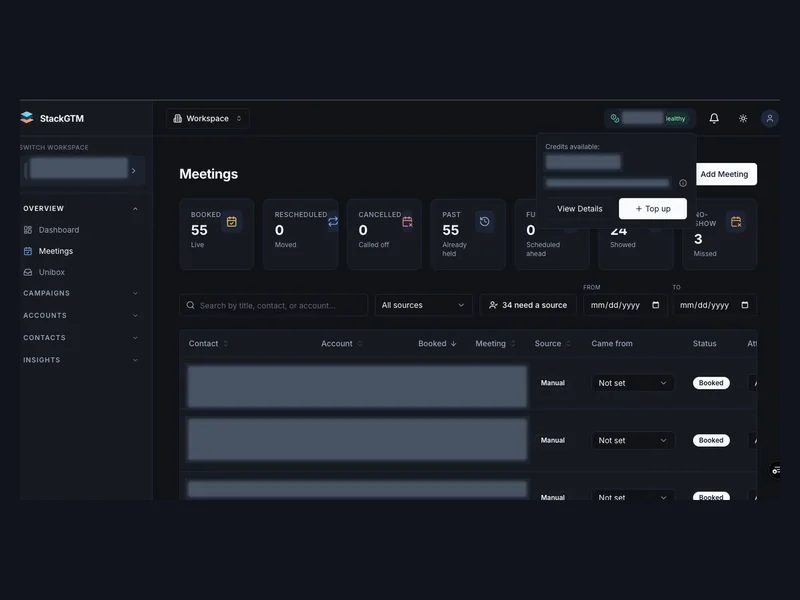Focus the search by title field
800x600 pixels.
click(273, 305)
